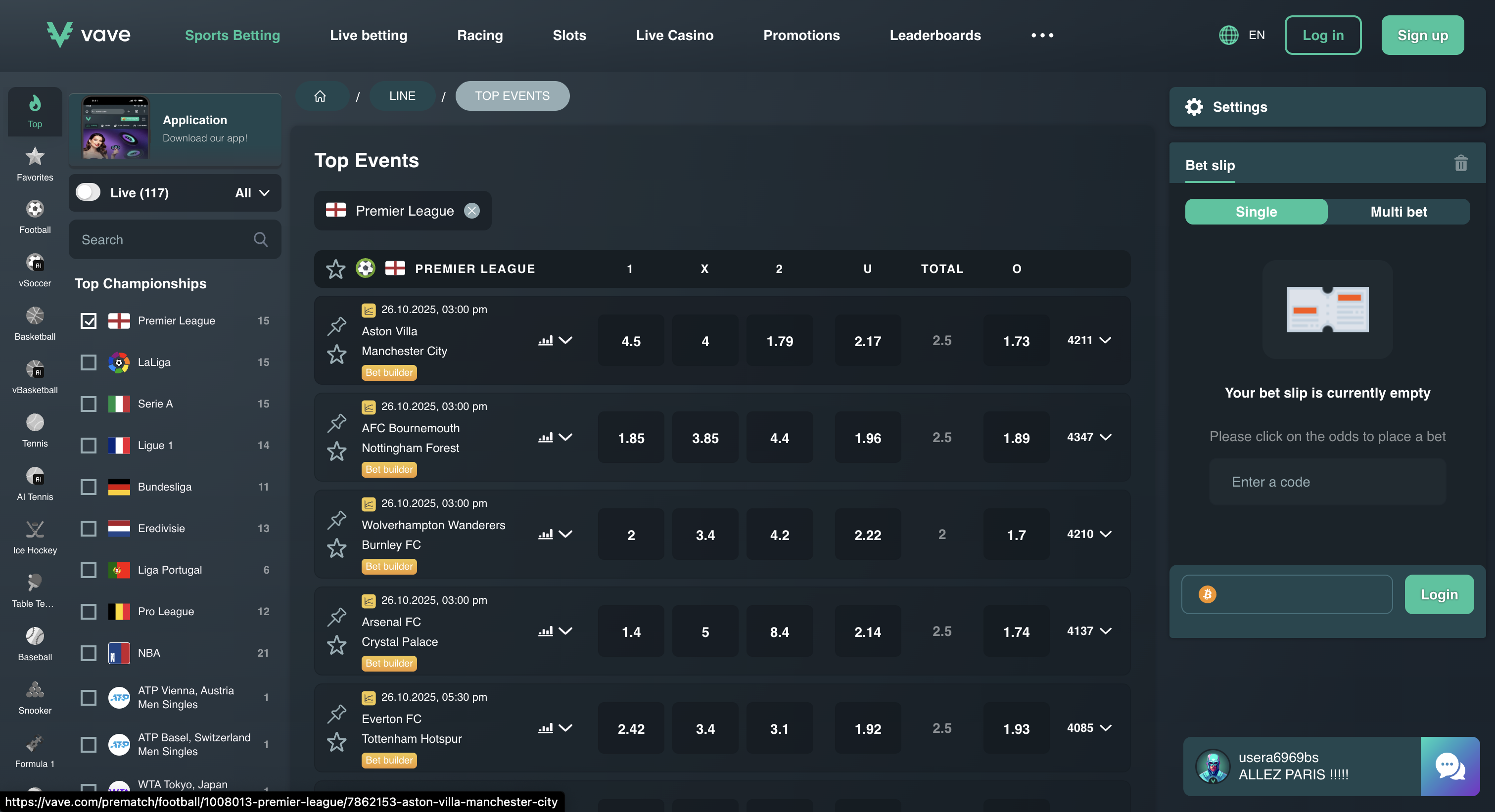Viewport: 1495px width, 812px height.
Task: Expand 4211 more markets for Aston Villa match
Action: 1089,340
